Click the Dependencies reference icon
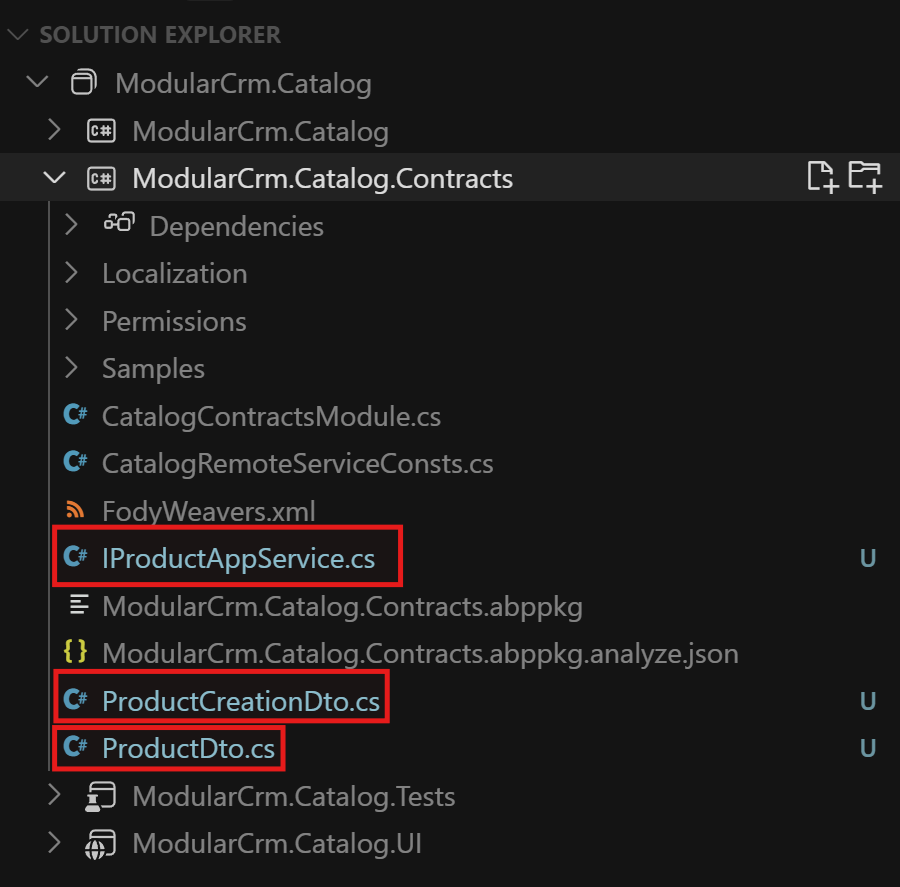900x887 pixels. click(120, 225)
